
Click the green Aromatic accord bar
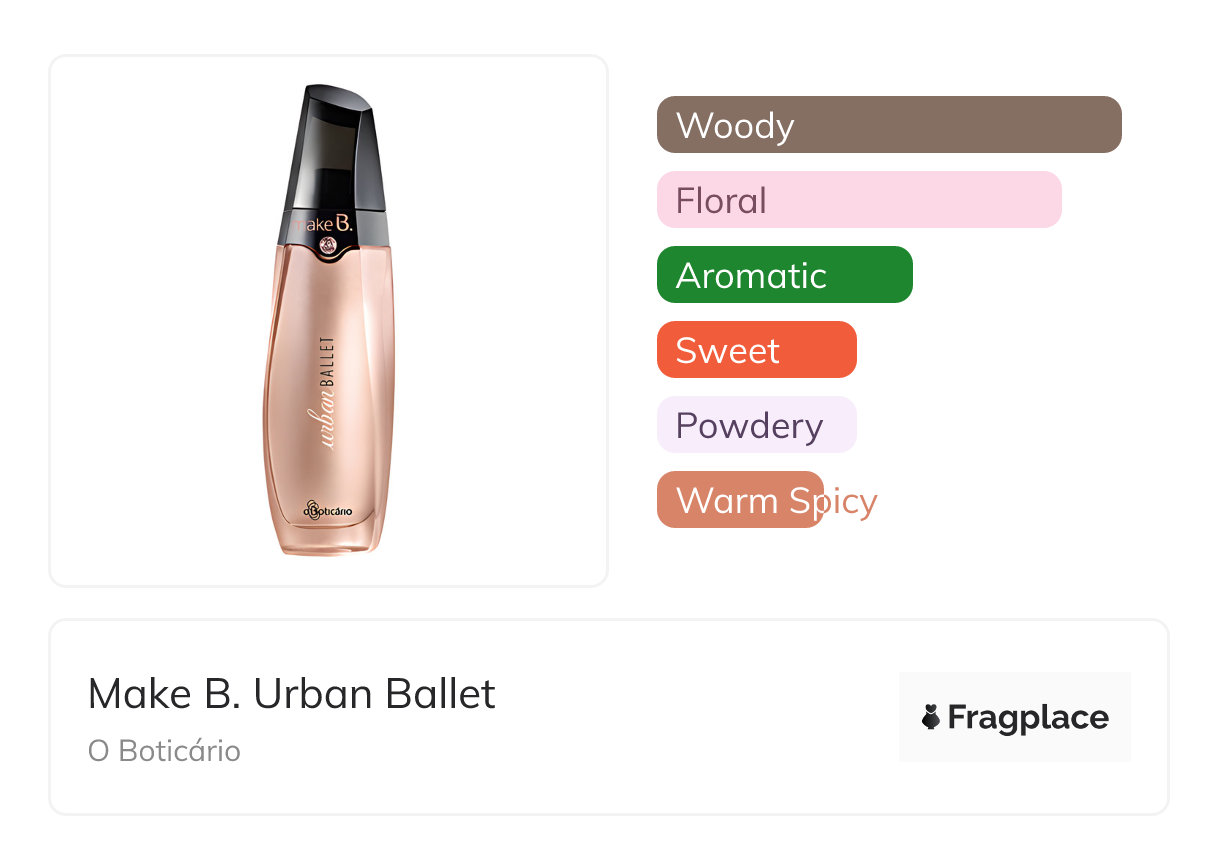[784, 275]
